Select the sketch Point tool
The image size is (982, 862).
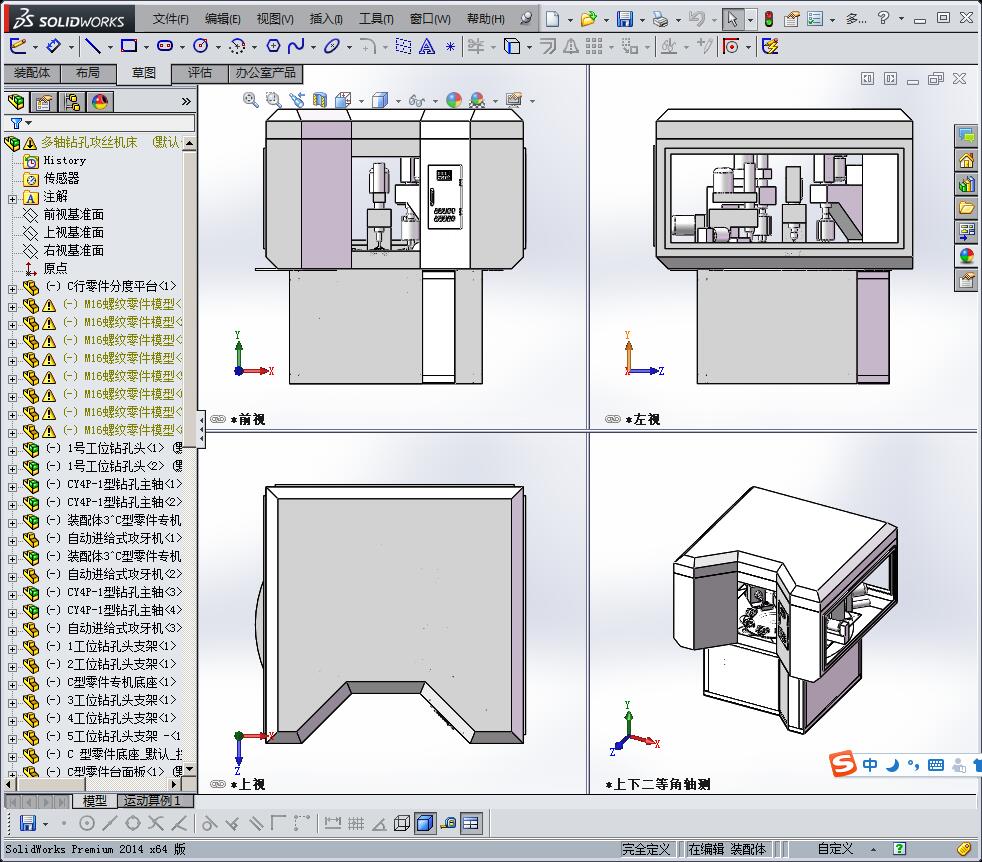[450, 46]
